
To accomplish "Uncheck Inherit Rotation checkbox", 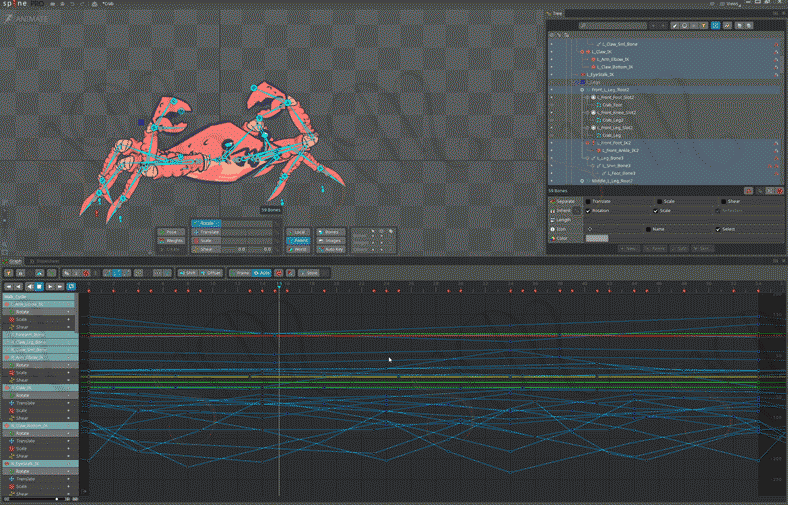I will tap(588, 211).
